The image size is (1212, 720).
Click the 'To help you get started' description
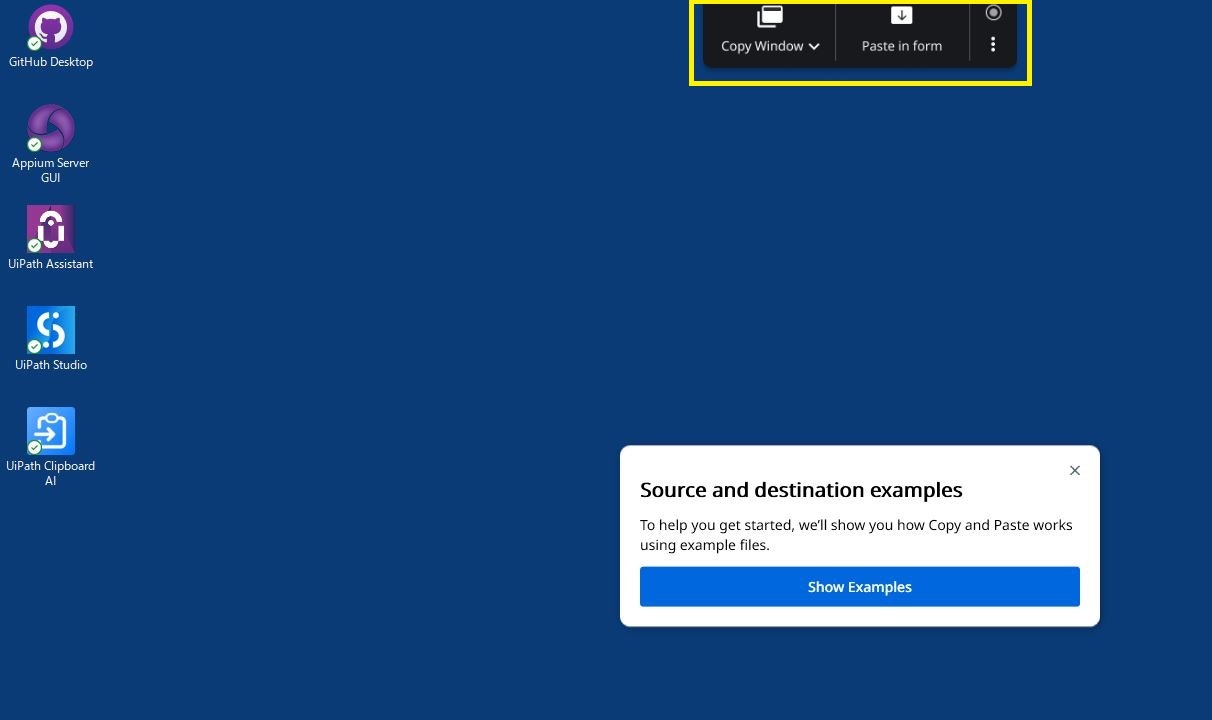(x=856, y=535)
